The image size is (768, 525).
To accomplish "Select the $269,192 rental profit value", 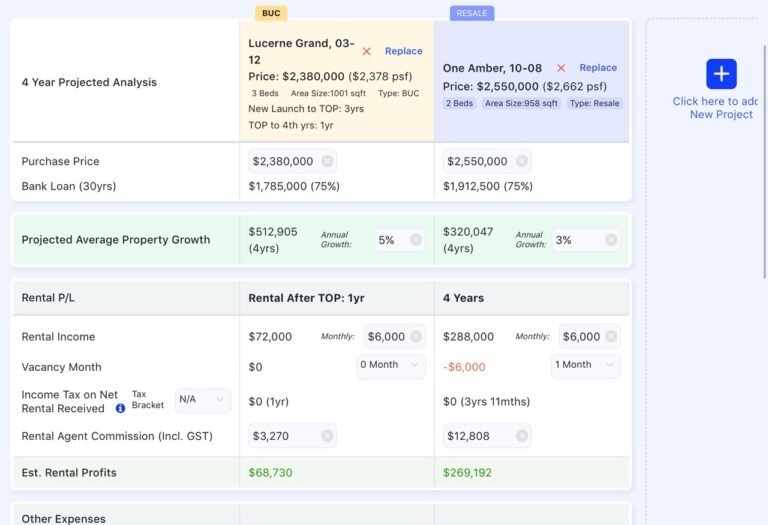I will 467,473.
